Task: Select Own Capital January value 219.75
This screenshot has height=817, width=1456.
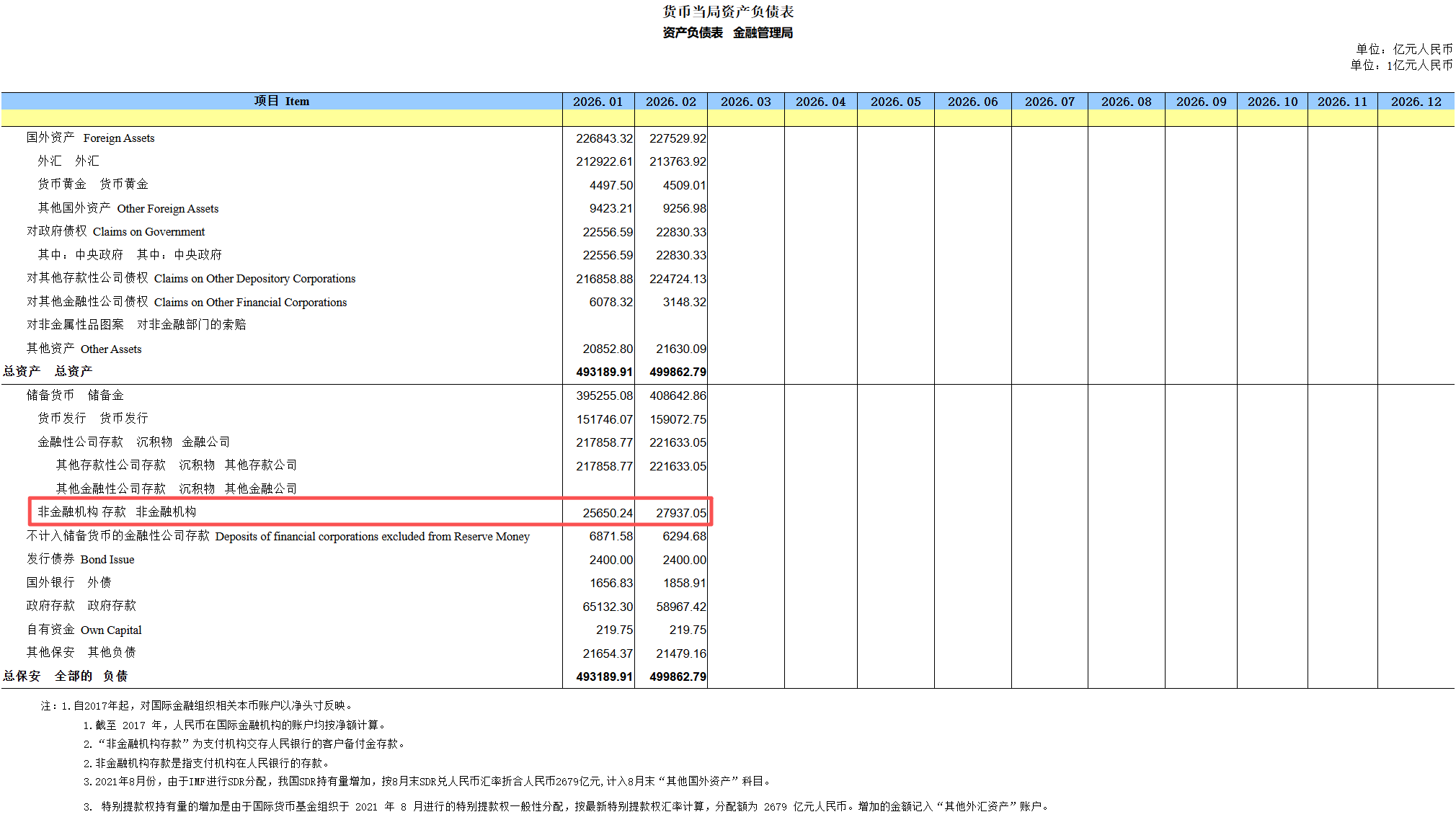Action: click(x=614, y=630)
